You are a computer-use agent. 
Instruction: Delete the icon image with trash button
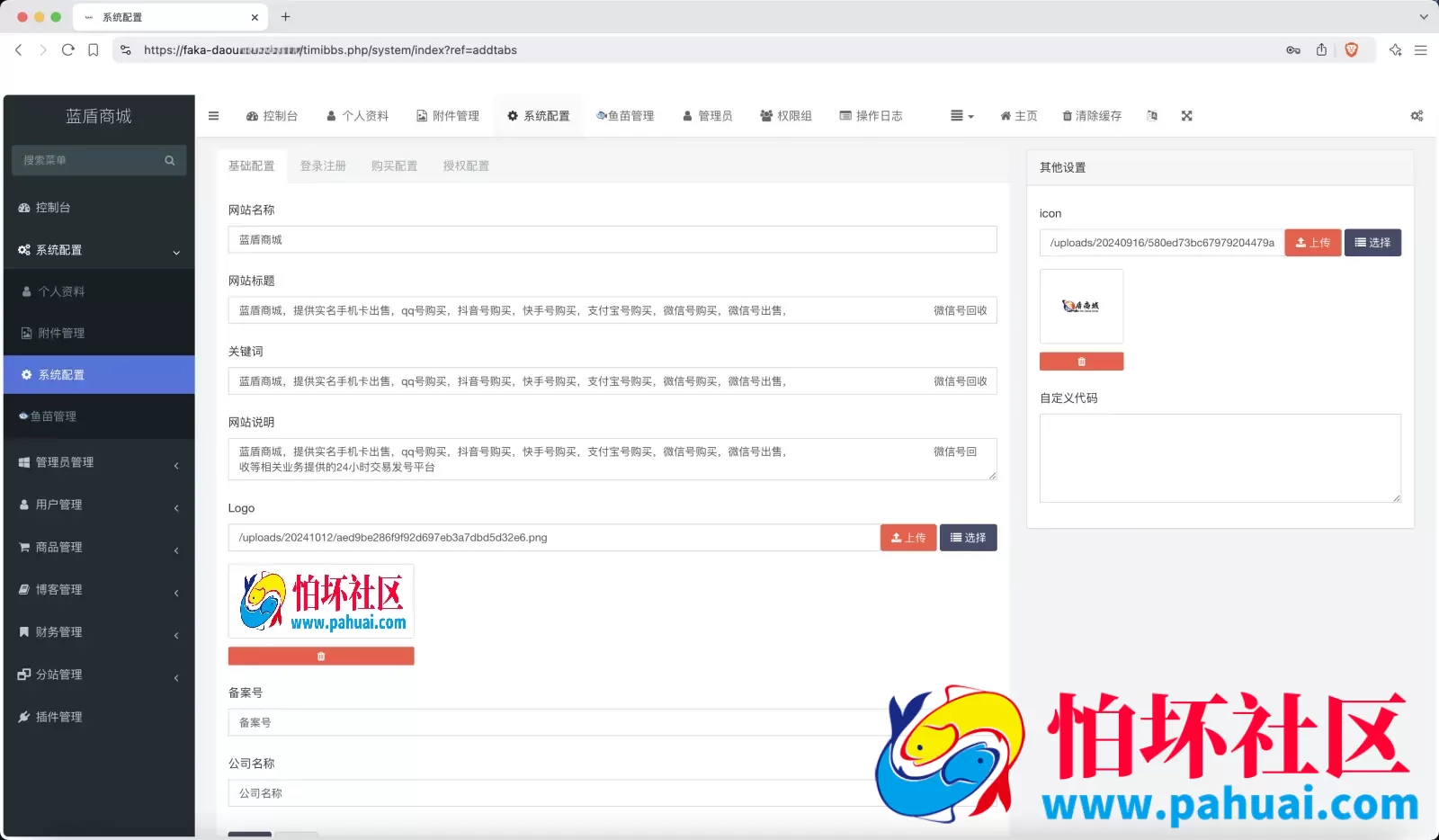1081,362
